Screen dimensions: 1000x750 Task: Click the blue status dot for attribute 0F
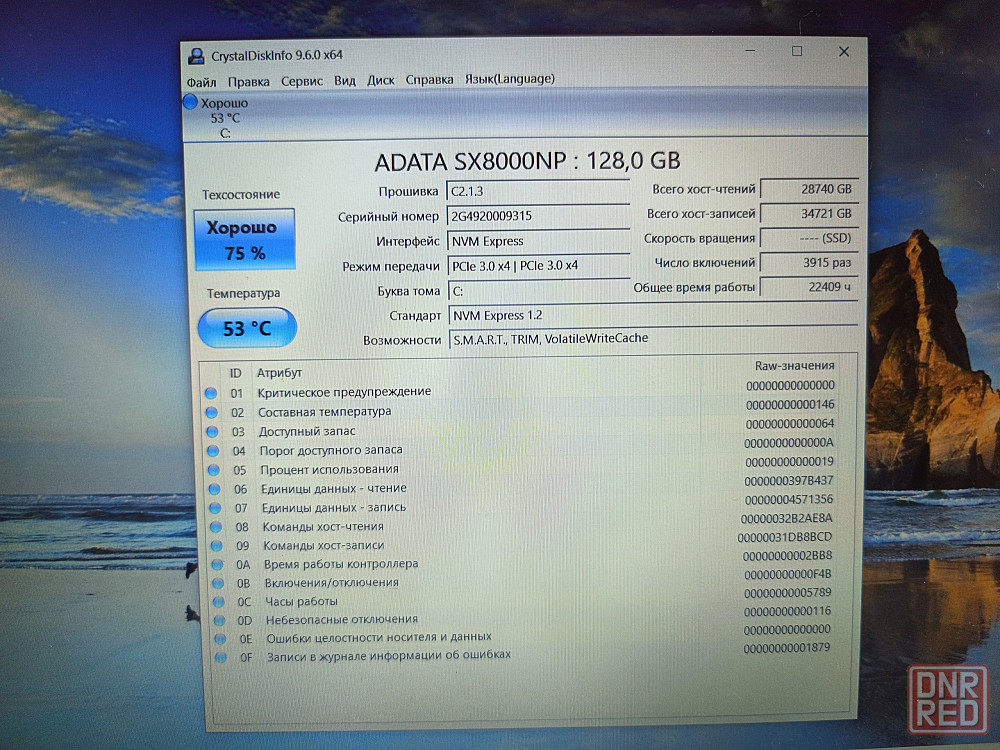coord(220,657)
